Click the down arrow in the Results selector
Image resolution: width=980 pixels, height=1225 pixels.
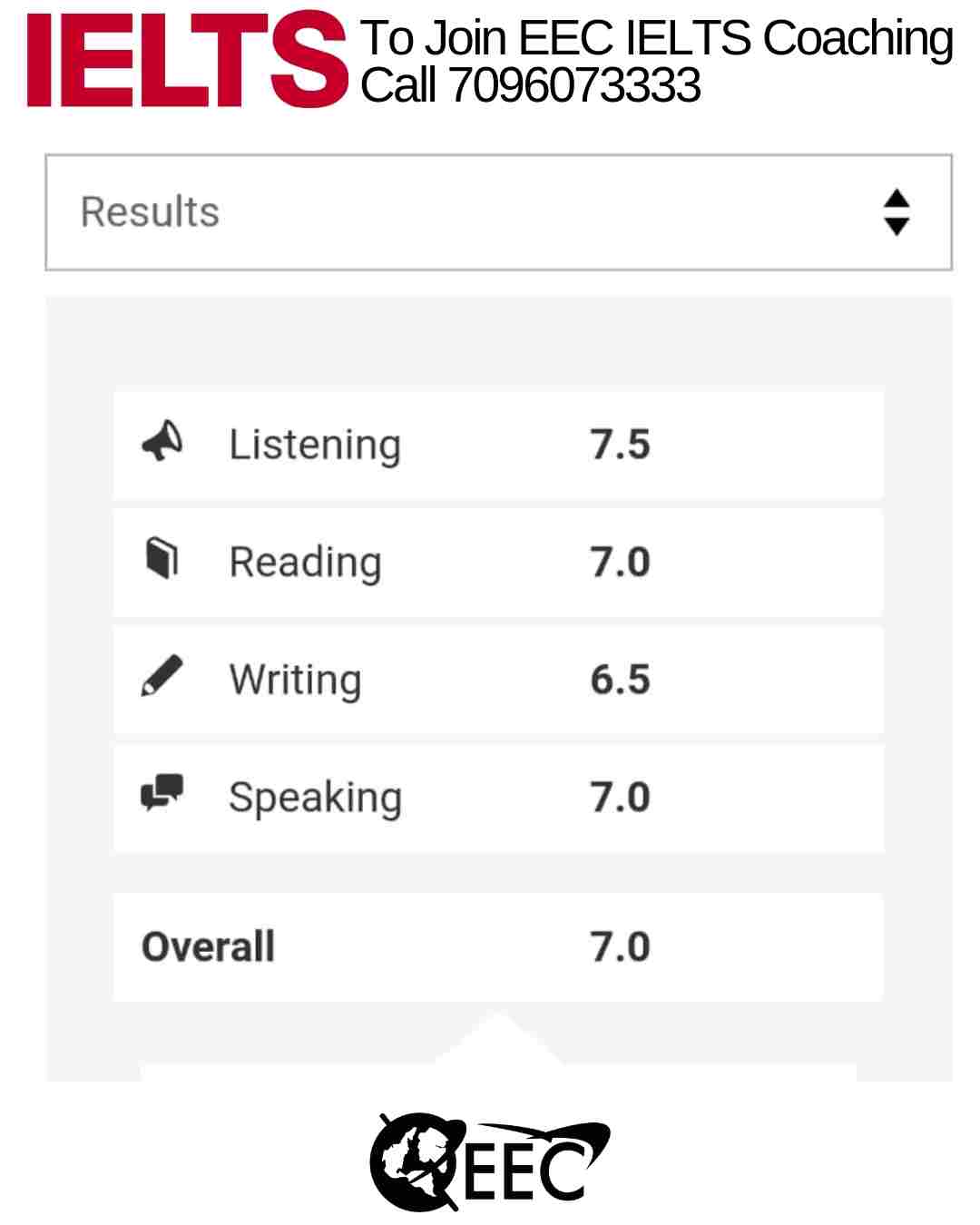tap(897, 226)
